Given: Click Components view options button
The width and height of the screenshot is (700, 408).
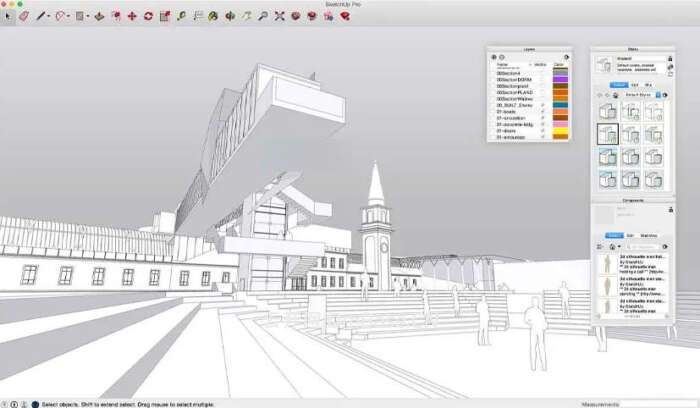Looking at the screenshot, I should click(599, 247).
